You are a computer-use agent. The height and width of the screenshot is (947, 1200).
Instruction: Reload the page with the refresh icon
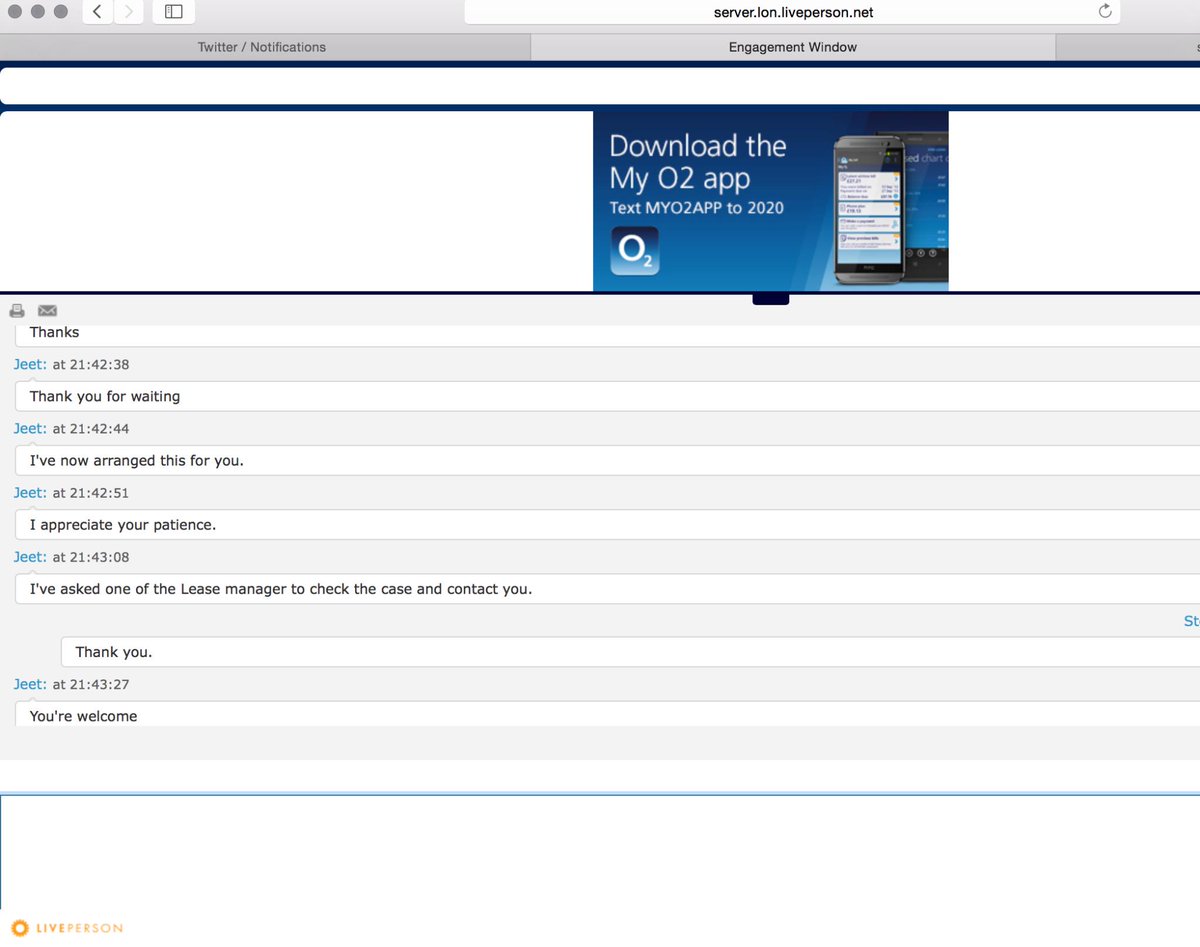point(1105,12)
